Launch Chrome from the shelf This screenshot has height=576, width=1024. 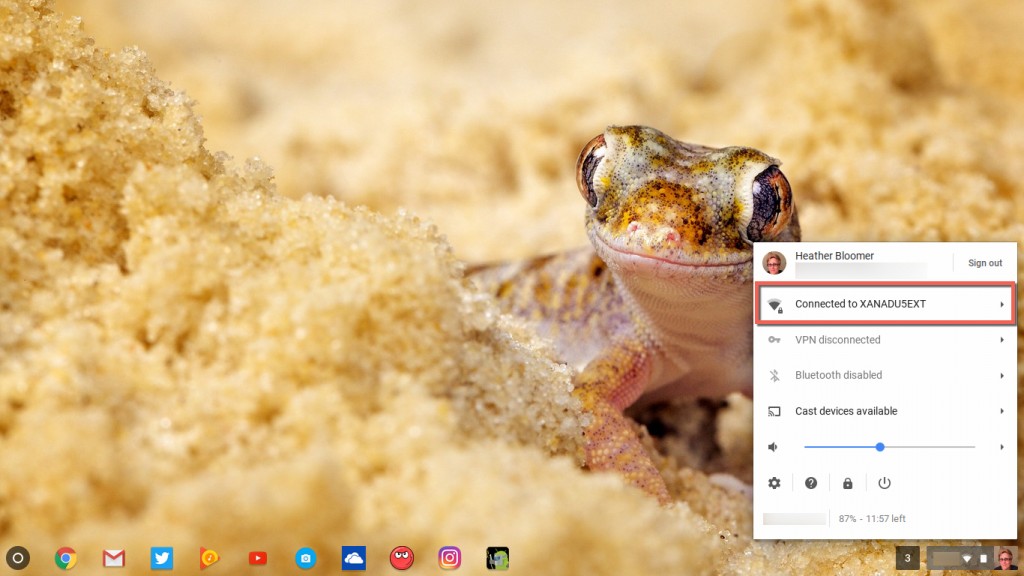point(67,560)
